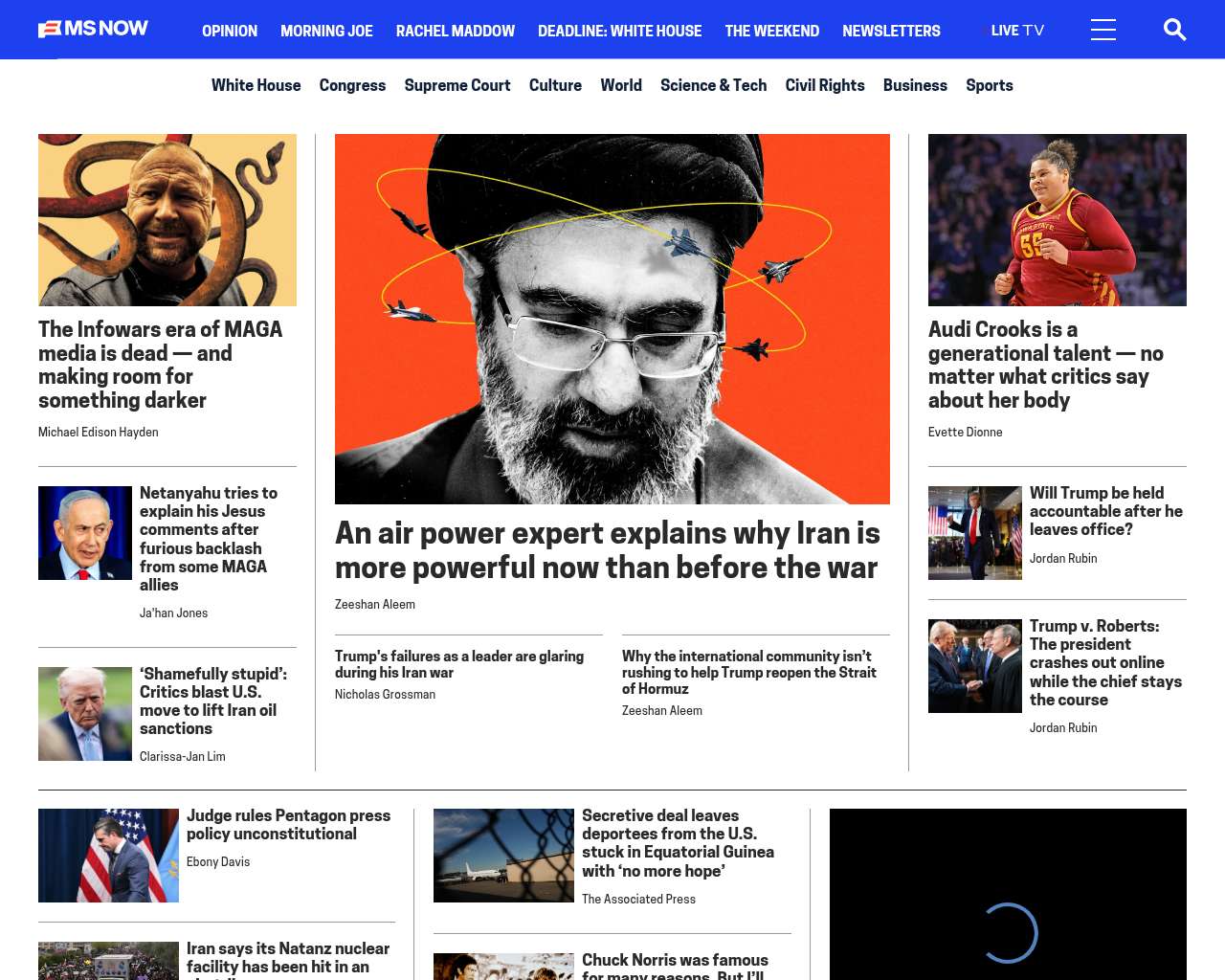Read 'The Infowars era of MAGA media' article
The width and height of the screenshot is (1225, 980).
tap(161, 365)
